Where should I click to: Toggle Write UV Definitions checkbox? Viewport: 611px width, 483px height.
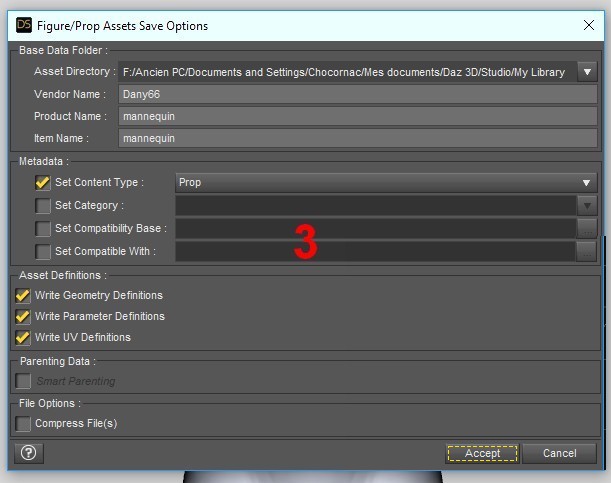[x=23, y=337]
